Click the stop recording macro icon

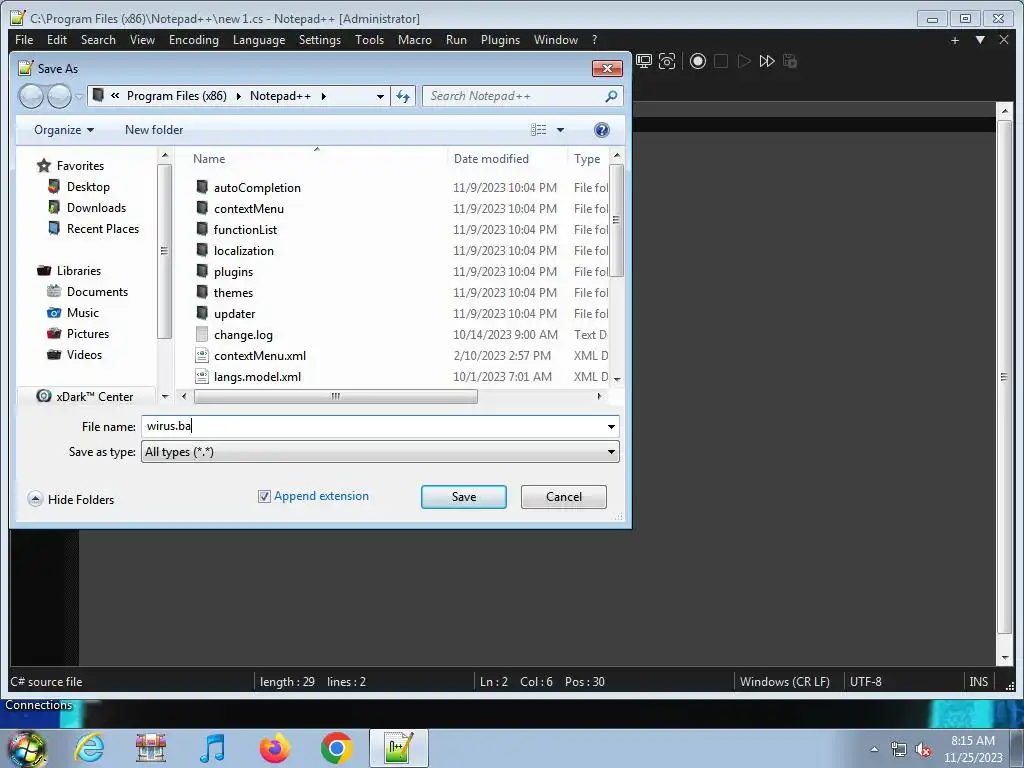(721, 61)
